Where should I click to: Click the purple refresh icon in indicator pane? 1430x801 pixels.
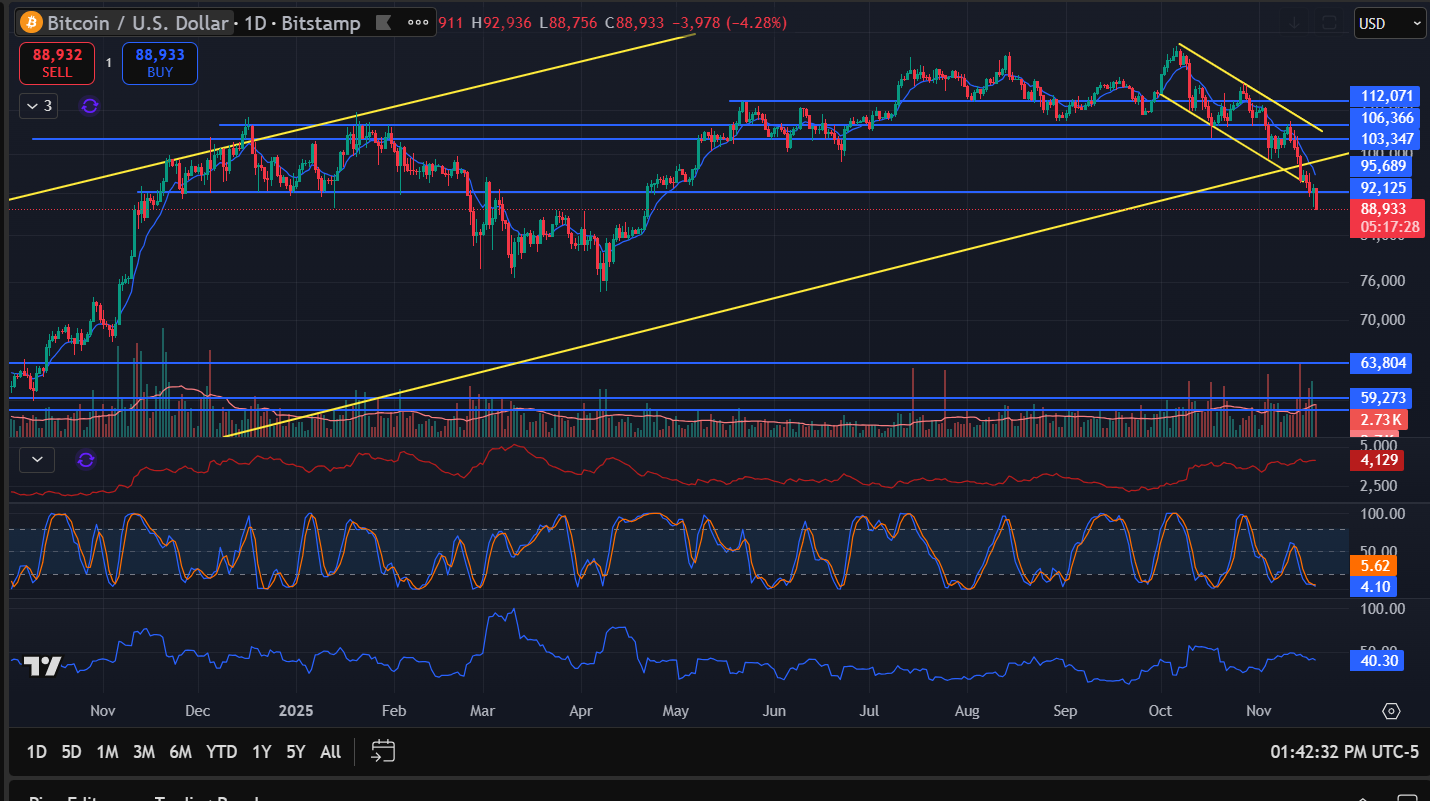[x=86, y=459]
